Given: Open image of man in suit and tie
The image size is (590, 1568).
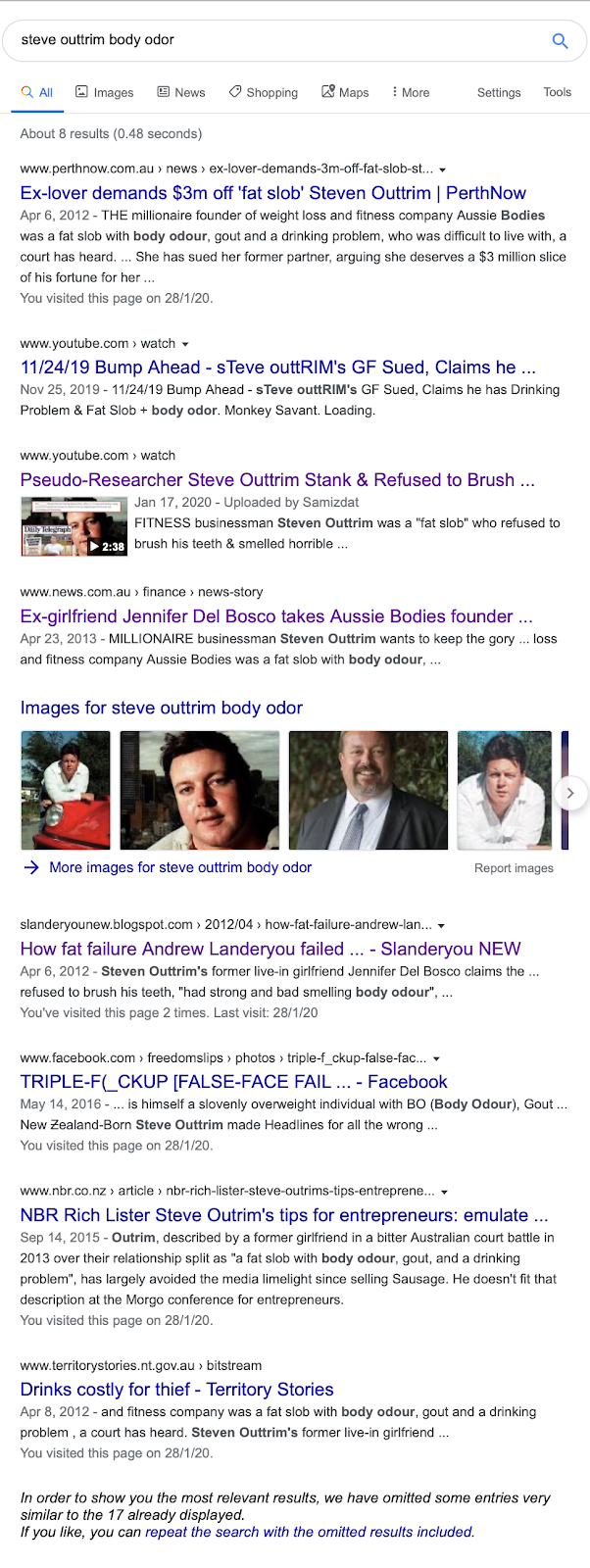Looking at the screenshot, I should tap(369, 790).
